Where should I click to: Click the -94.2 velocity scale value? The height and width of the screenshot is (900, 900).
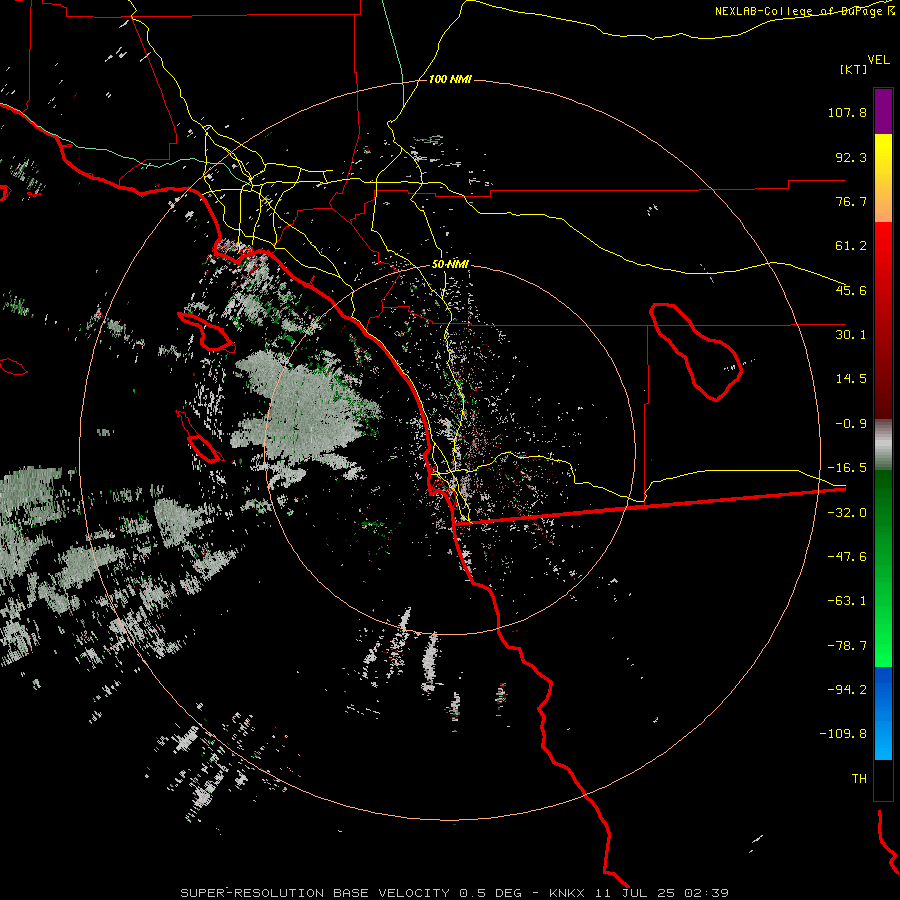tap(847, 690)
